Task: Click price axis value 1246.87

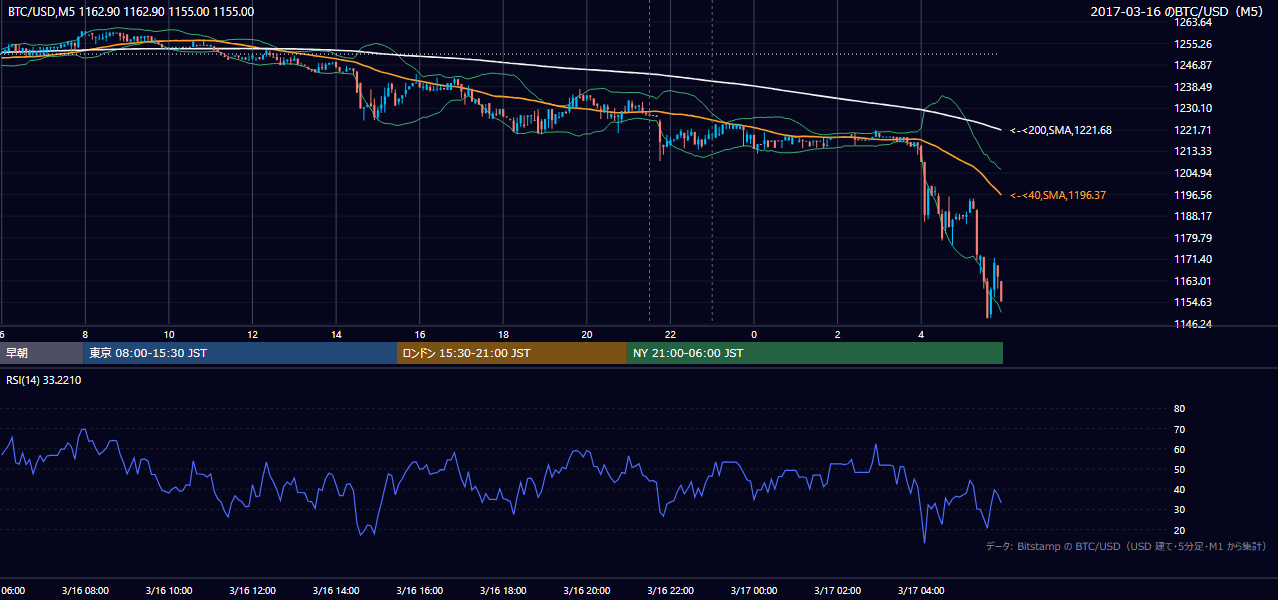Action: [1193, 65]
